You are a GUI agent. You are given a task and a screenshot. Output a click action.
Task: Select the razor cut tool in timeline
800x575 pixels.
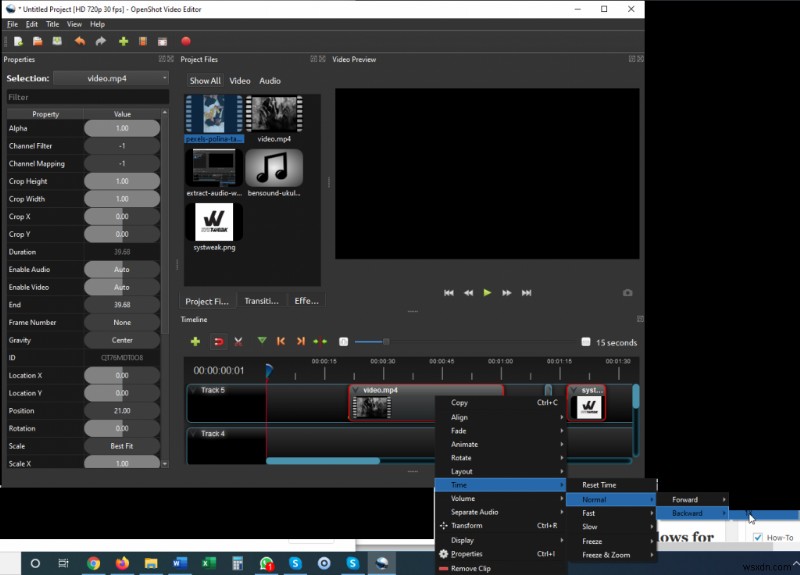238,341
